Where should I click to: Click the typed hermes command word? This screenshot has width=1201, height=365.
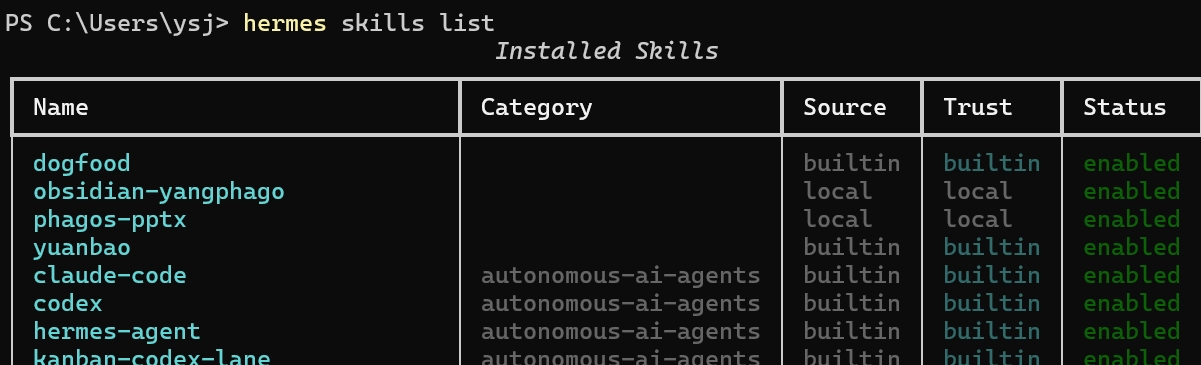[x=285, y=22]
